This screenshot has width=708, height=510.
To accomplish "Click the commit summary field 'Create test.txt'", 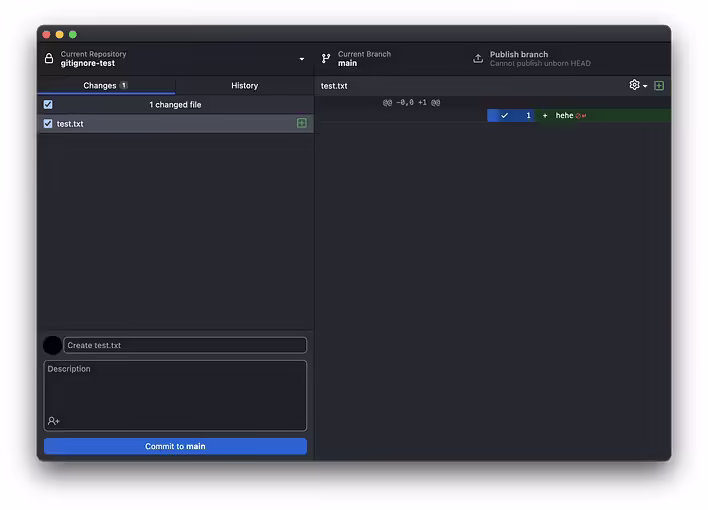I will coord(185,345).
